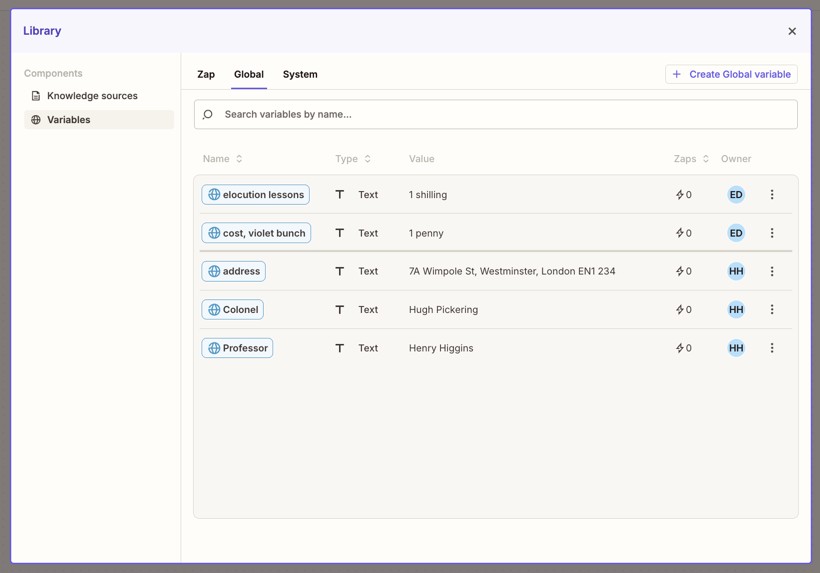Close the Library dialog
The width and height of the screenshot is (820, 573).
792,31
